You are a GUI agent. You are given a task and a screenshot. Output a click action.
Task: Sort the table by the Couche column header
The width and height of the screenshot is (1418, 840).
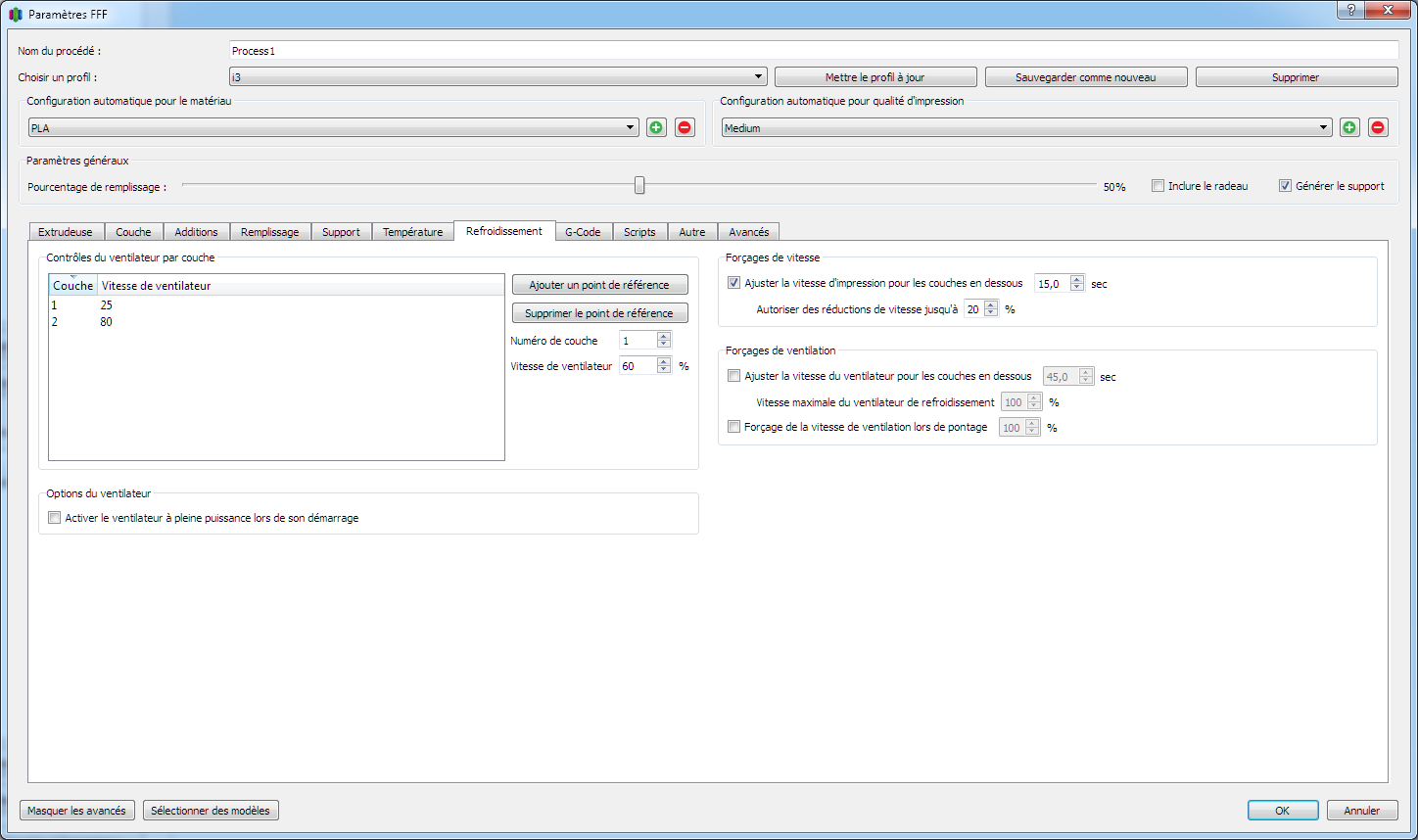click(x=73, y=286)
